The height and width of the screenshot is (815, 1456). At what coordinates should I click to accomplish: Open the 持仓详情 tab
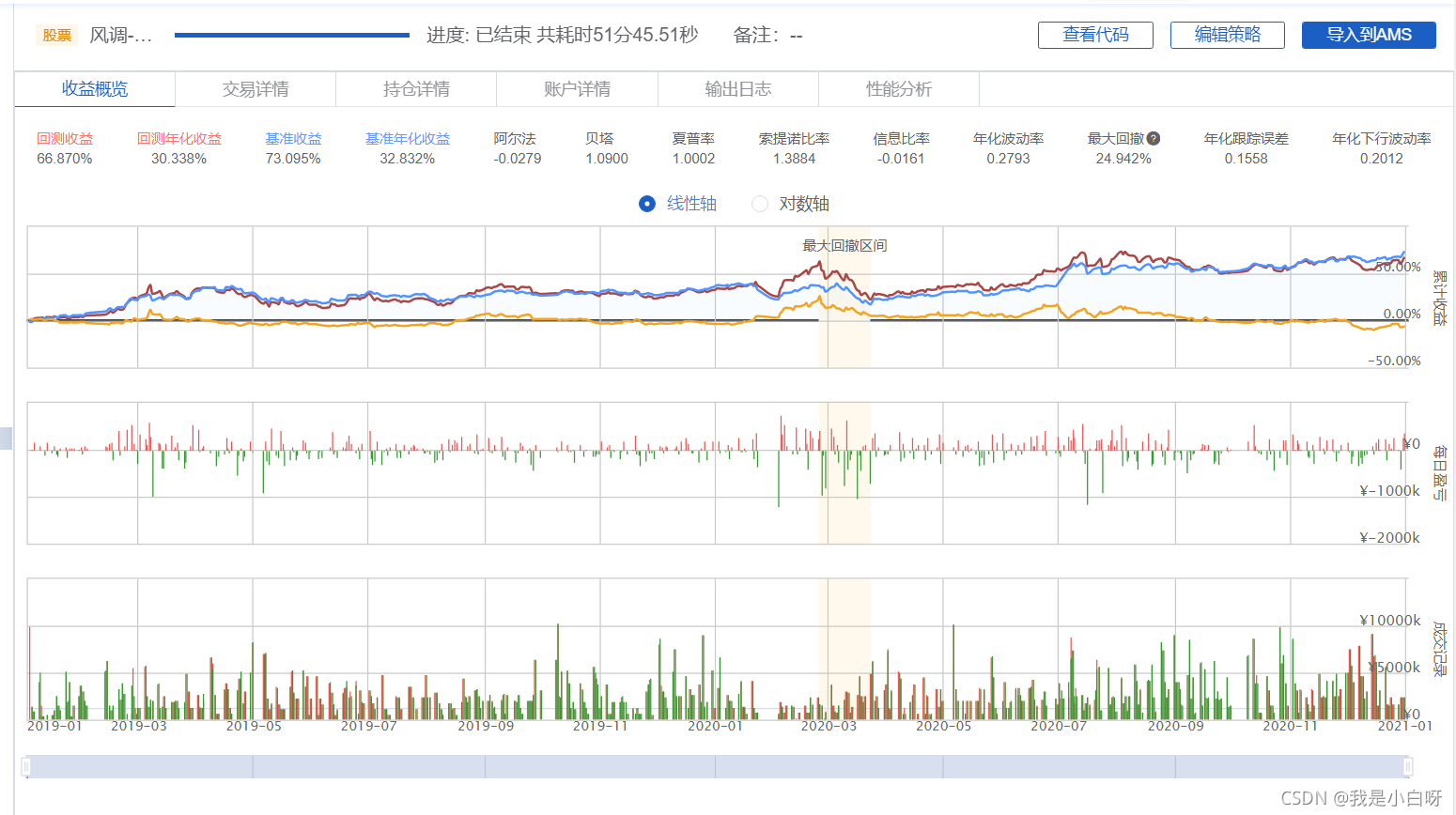(416, 89)
